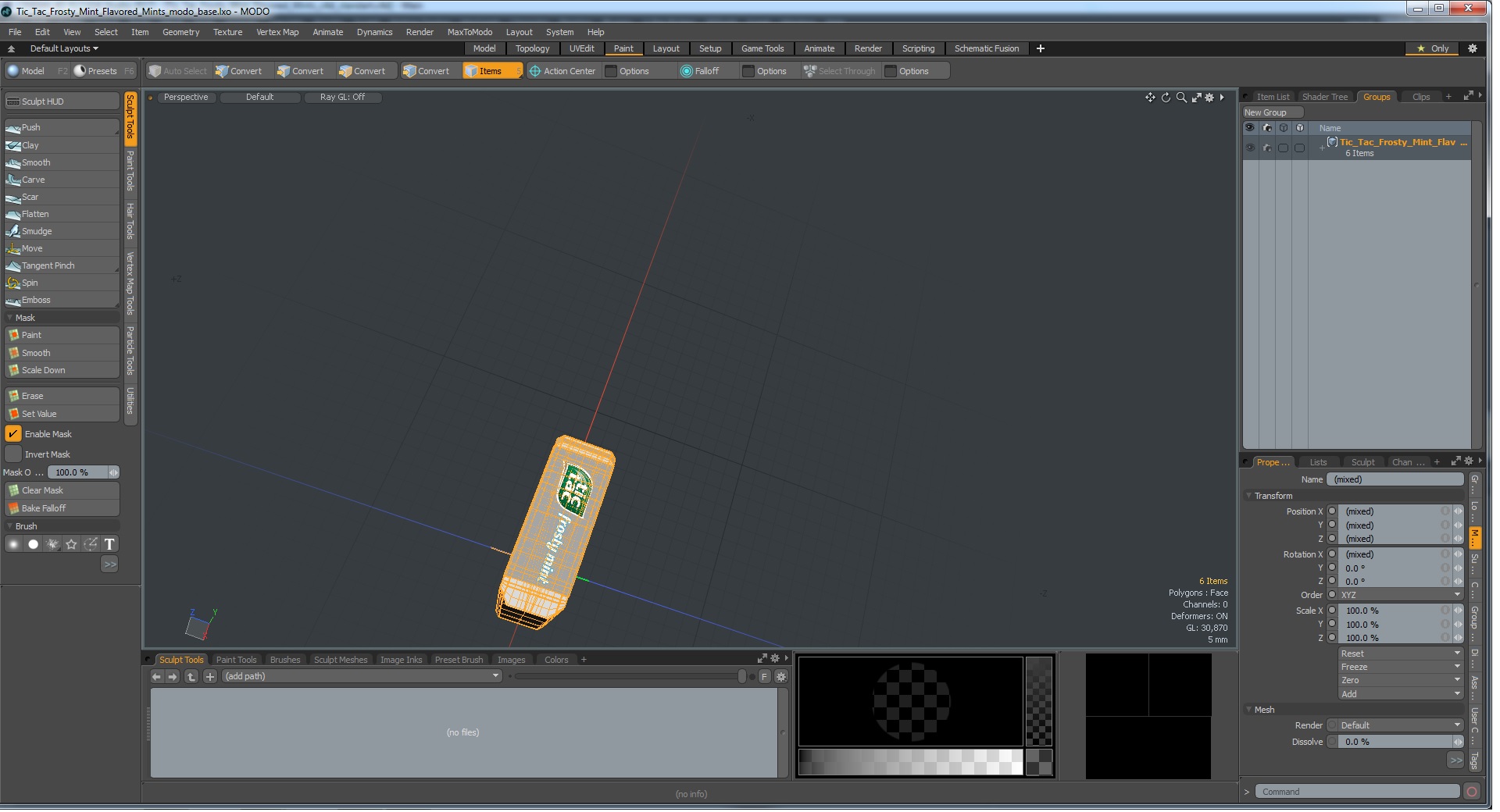Toggle visibility eye of Tic_Tac group
The width and height of the screenshot is (1500, 812).
pyautogui.click(x=1250, y=148)
